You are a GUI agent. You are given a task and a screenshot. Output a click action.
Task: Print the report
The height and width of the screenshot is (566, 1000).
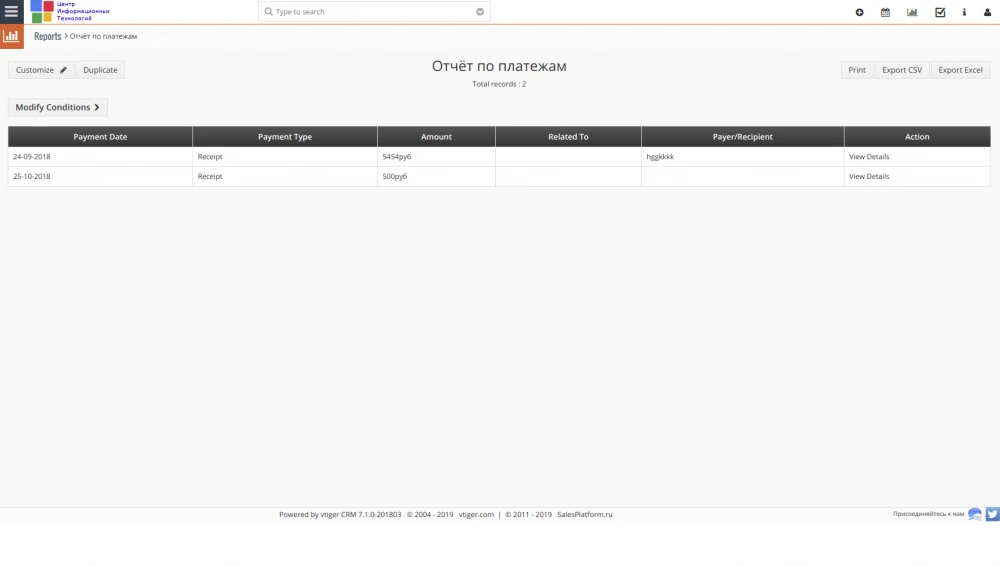[857, 70]
